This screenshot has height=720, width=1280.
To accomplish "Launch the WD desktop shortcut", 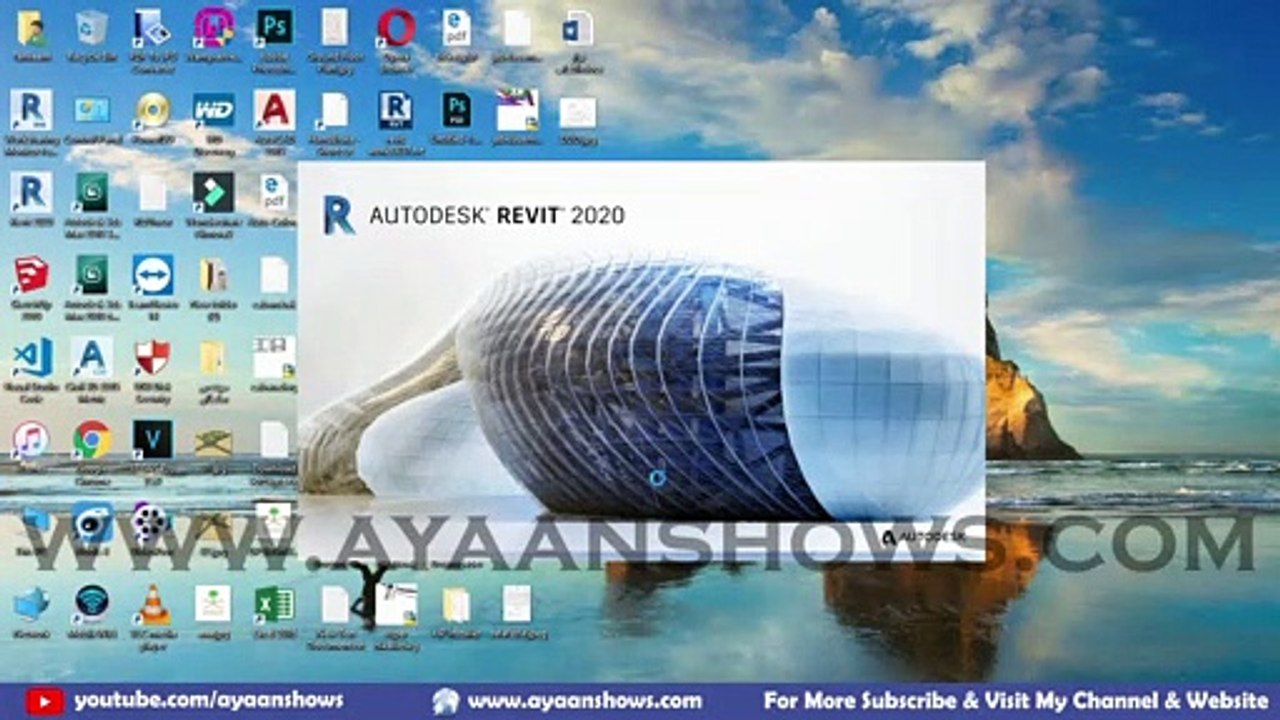I will (214, 110).
